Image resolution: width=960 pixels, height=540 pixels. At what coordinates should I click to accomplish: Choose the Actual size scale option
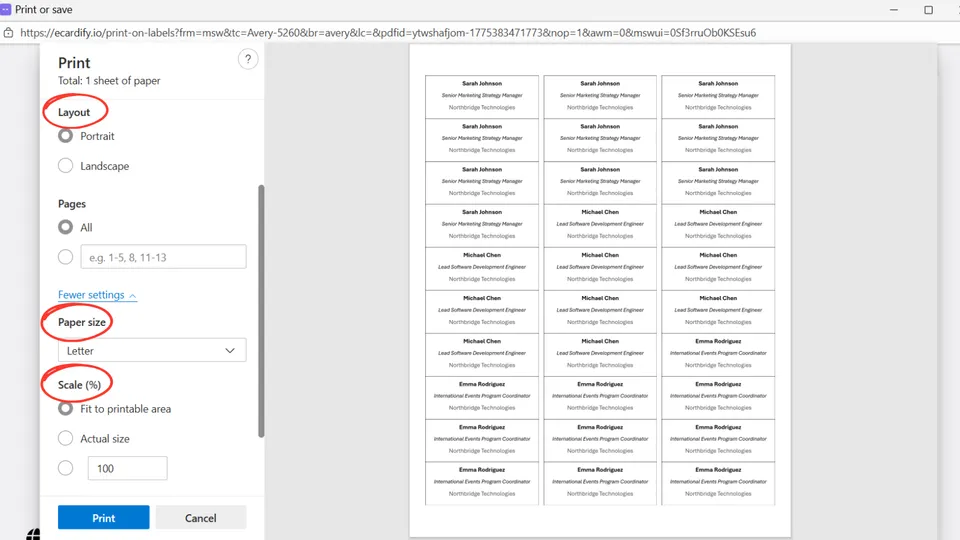click(x=66, y=438)
